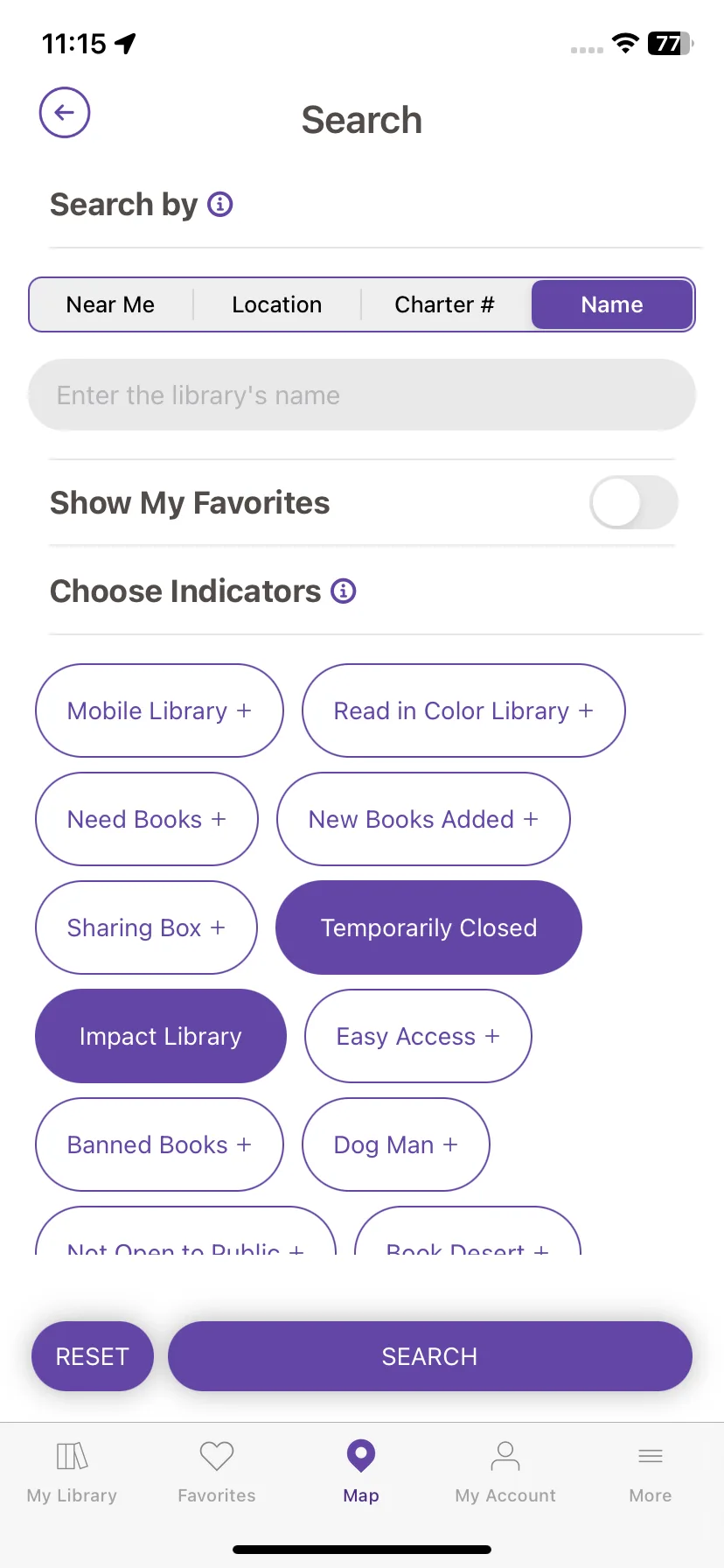Open the Search by info icon
This screenshot has width=724, height=1568.
coord(220,205)
